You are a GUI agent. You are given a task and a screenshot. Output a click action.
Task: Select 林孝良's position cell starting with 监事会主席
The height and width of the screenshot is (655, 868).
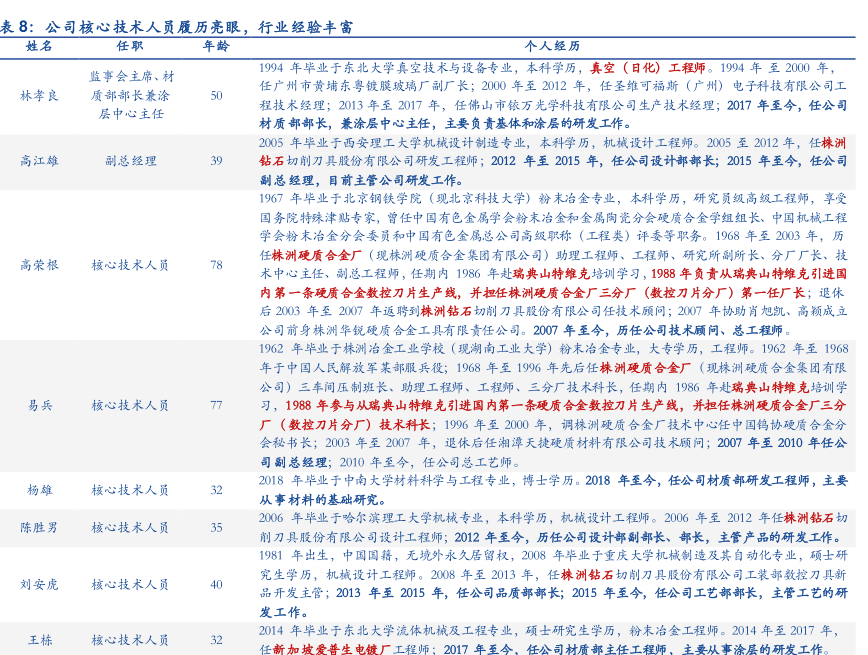pos(130,95)
